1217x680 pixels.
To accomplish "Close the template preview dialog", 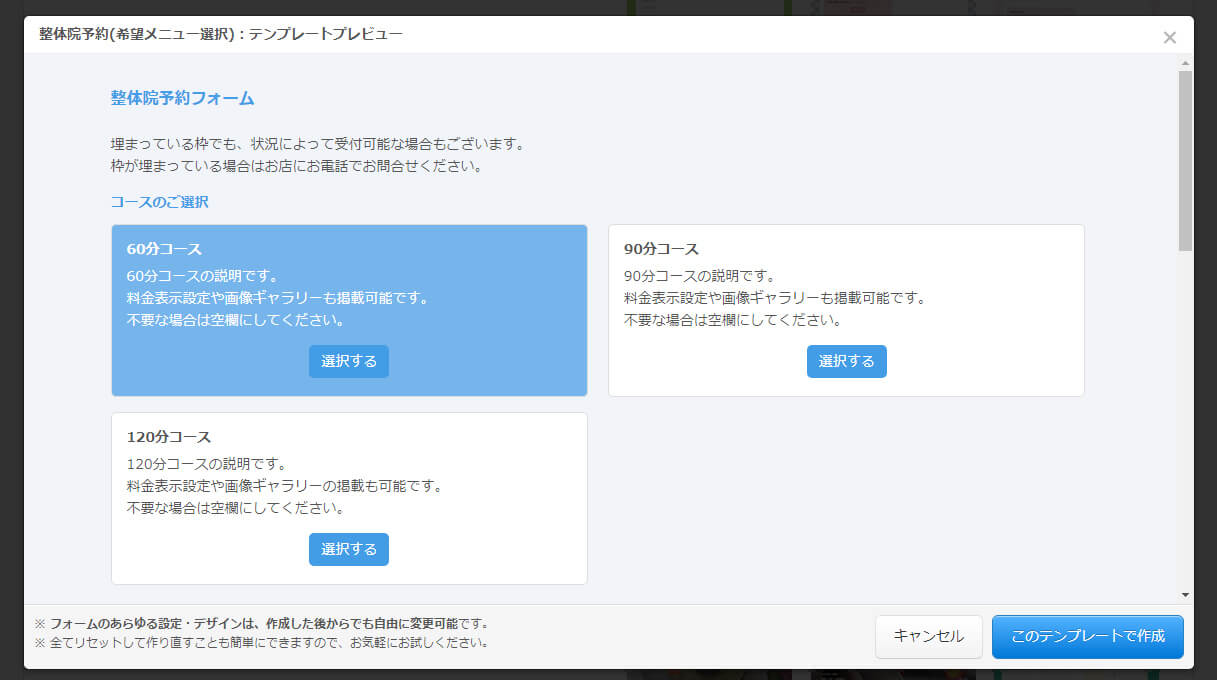I will coord(1169,38).
